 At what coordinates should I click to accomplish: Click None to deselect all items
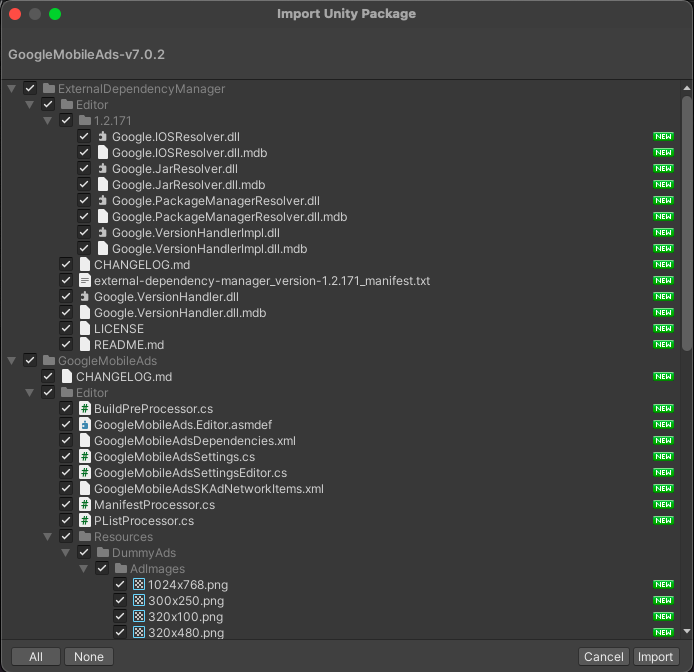pos(89,657)
